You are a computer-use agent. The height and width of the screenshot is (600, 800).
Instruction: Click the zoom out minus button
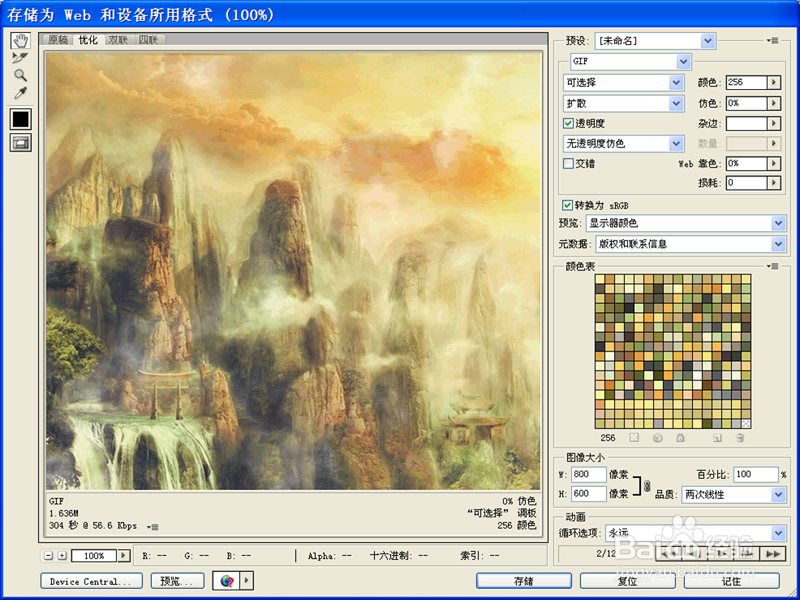point(48,556)
